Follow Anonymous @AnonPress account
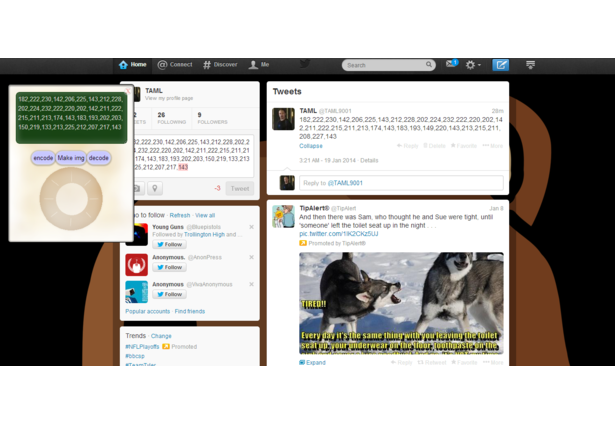The height and width of the screenshot is (424, 615). coord(169,267)
